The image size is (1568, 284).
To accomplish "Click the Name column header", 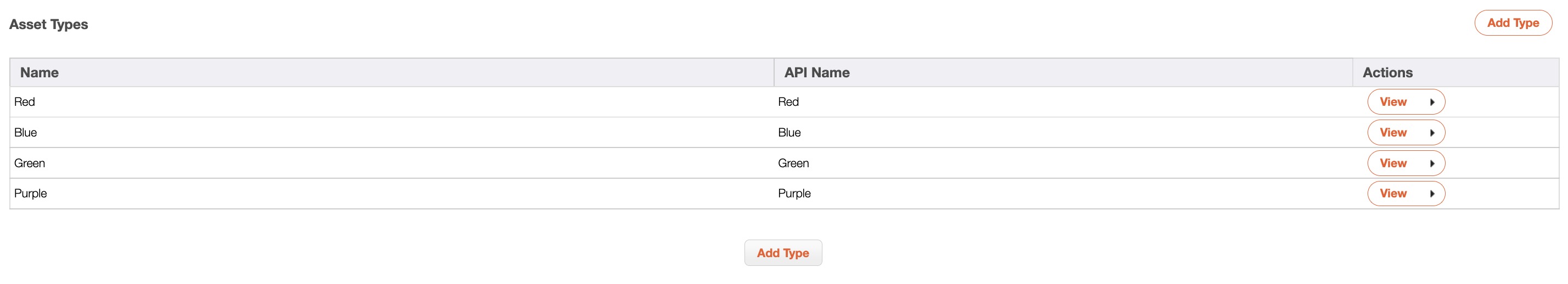I will [x=40, y=73].
